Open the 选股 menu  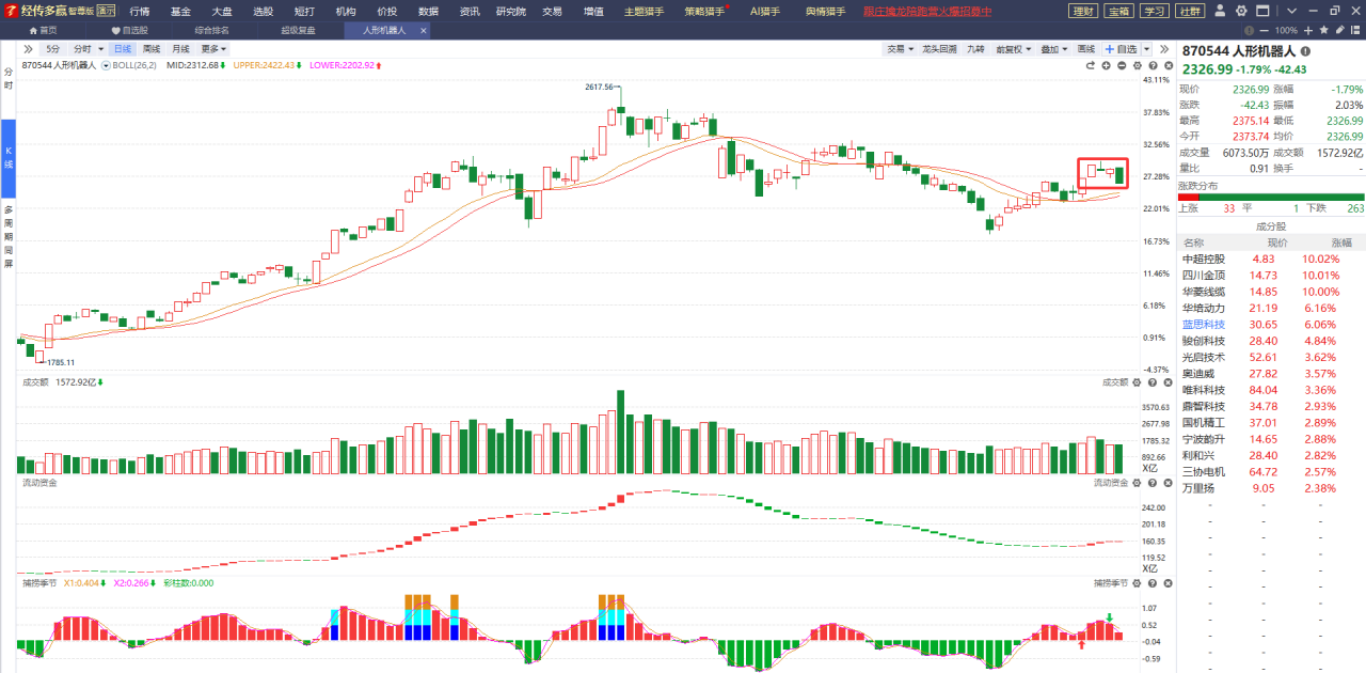(262, 11)
